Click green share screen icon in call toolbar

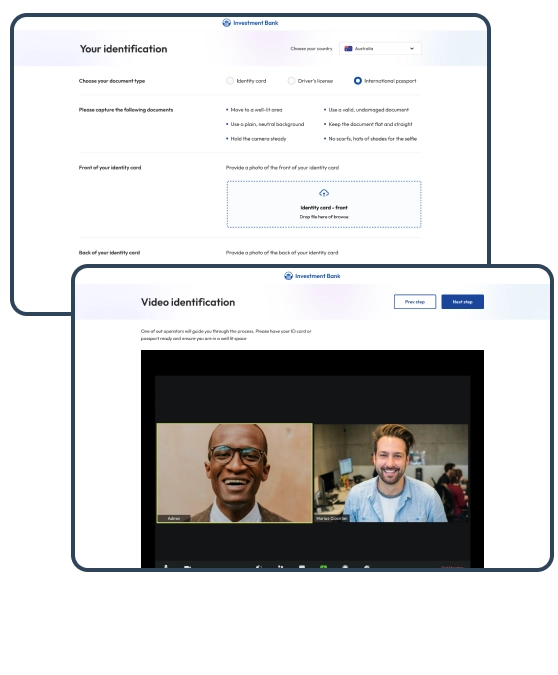pyautogui.click(x=323, y=567)
